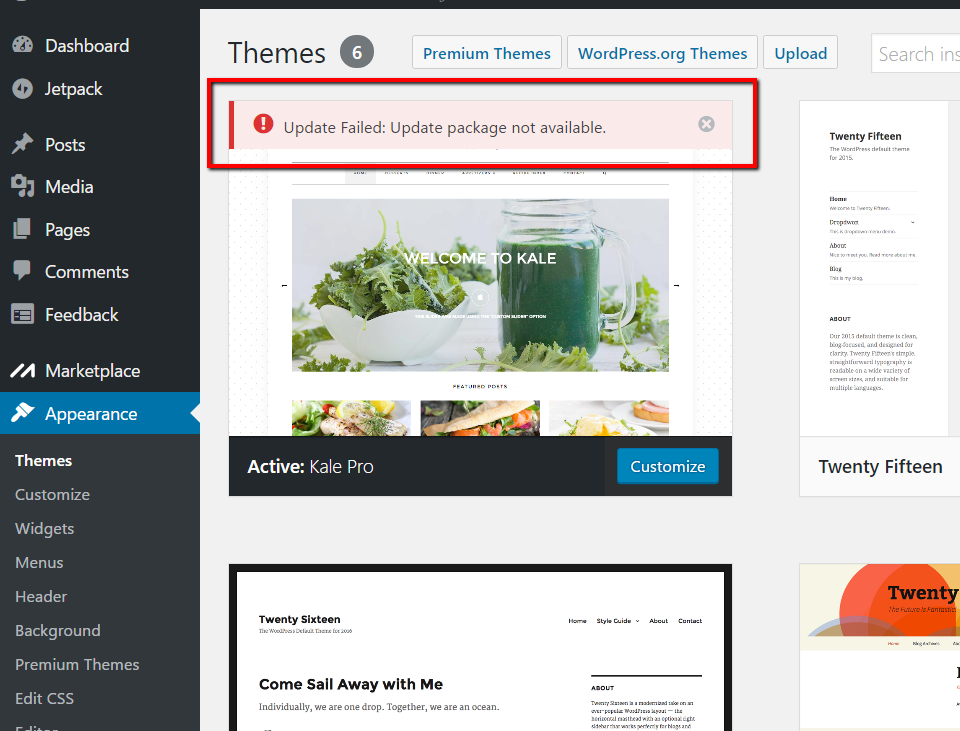
Task: Dismiss the Update Failed notice
Action: [x=706, y=124]
